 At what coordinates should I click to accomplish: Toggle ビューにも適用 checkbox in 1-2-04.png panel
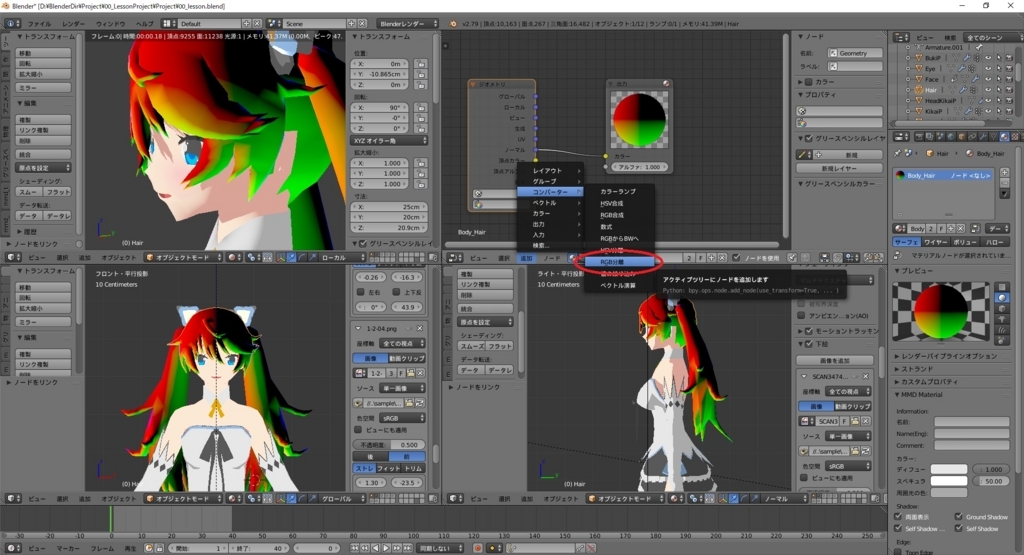click(x=358, y=430)
